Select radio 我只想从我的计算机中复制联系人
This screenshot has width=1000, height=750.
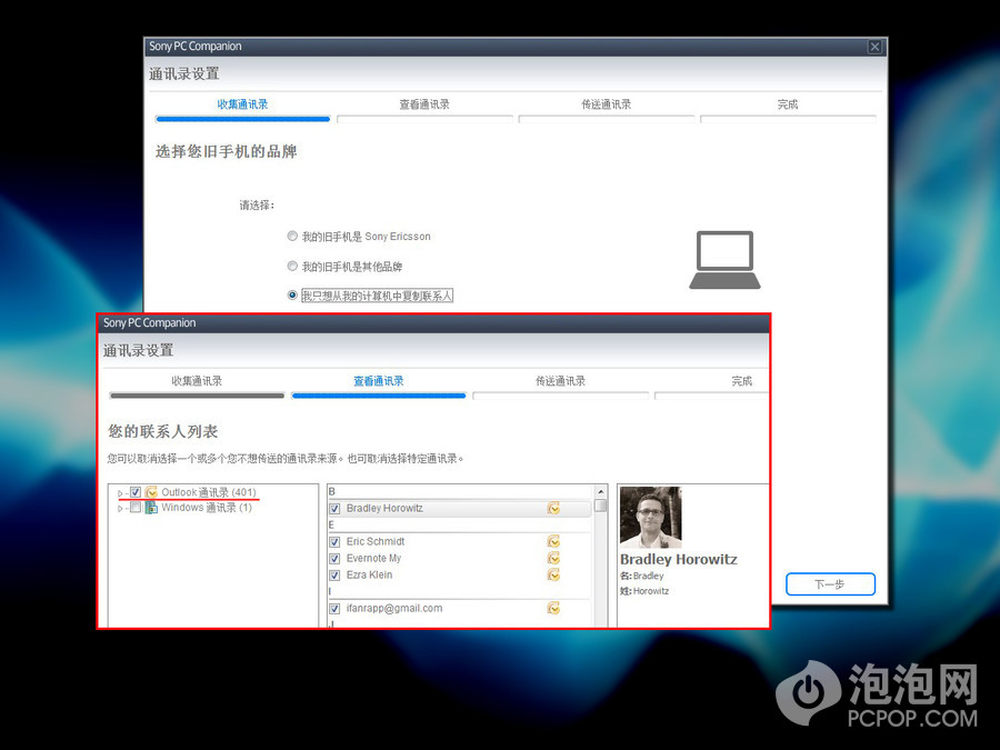(292, 295)
